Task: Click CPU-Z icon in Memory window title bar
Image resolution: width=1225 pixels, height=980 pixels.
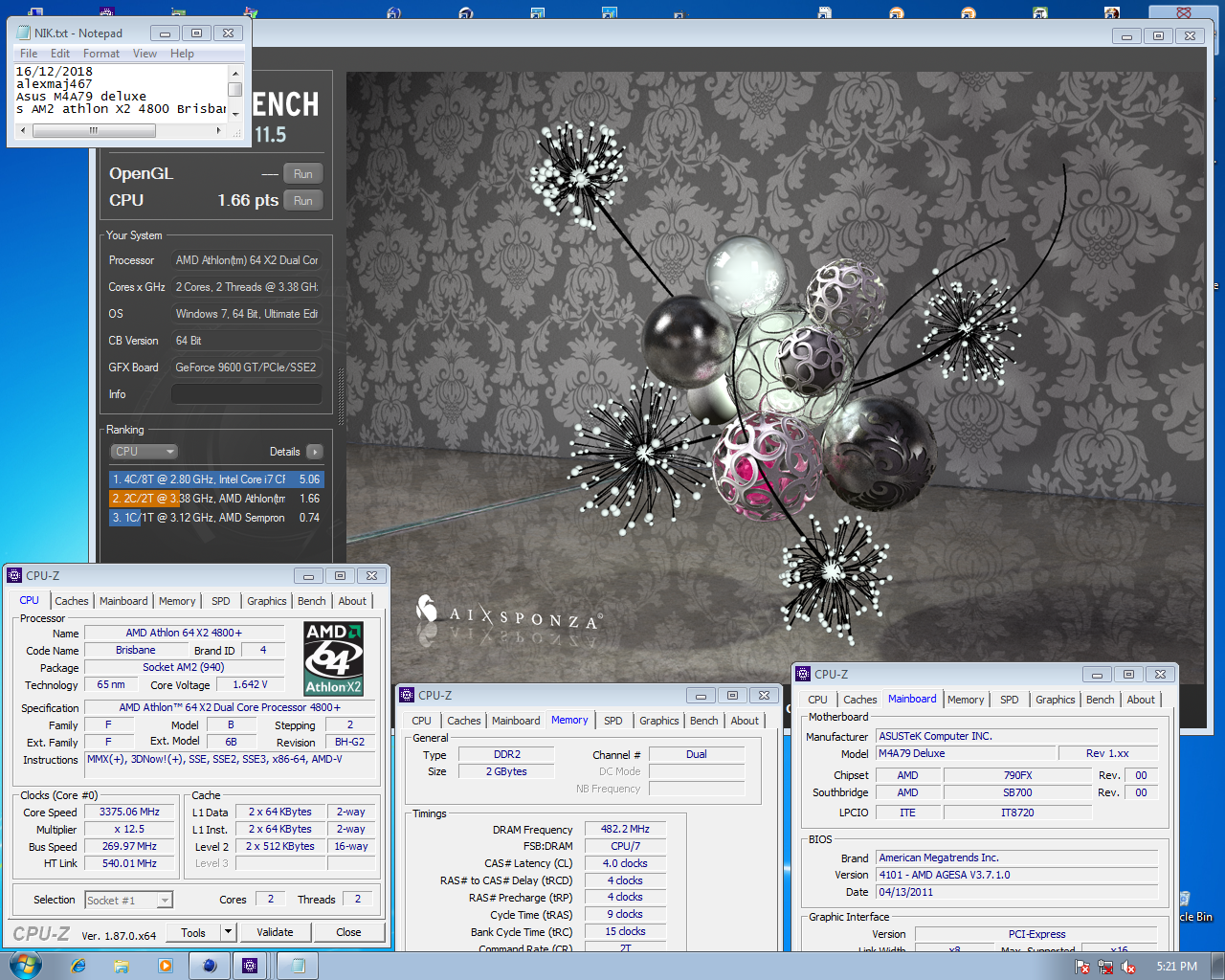Action: (x=407, y=695)
